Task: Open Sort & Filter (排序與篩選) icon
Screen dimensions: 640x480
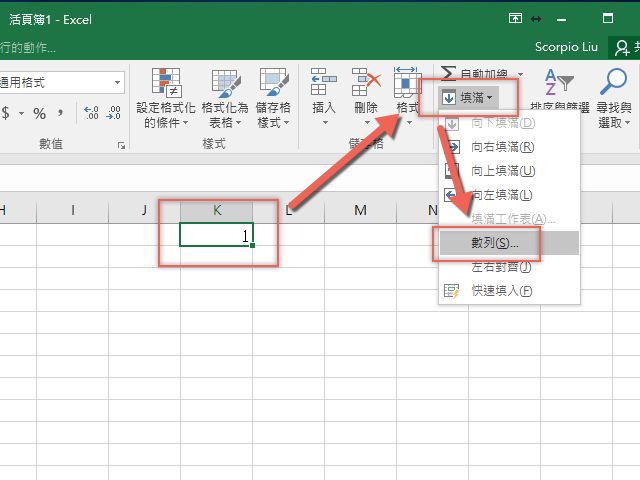Action: (x=559, y=82)
